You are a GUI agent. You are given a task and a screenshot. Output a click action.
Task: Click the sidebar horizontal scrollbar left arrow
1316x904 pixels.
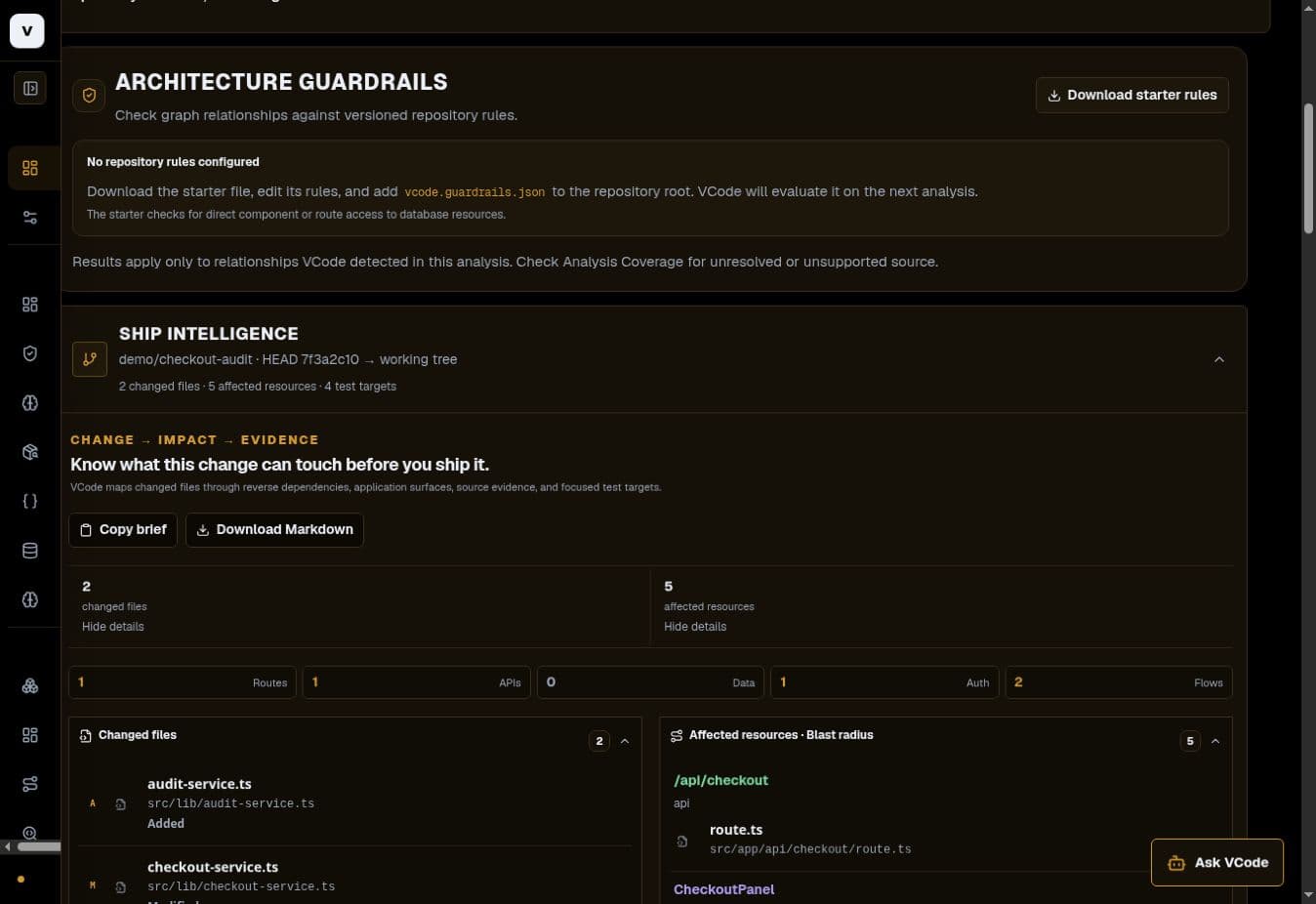point(8,846)
